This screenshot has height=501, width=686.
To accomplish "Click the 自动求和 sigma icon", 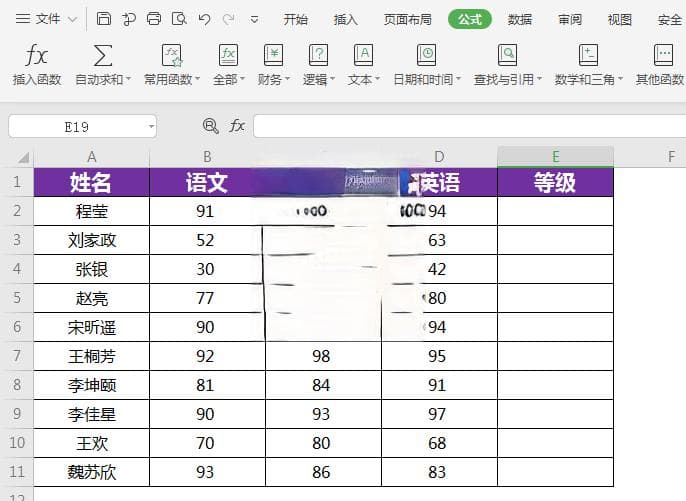I will tap(103, 56).
